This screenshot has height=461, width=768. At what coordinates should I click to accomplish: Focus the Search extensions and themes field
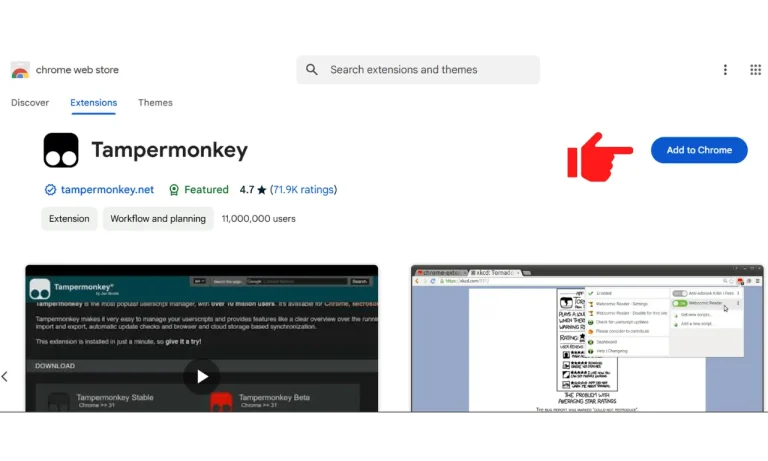coord(418,70)
